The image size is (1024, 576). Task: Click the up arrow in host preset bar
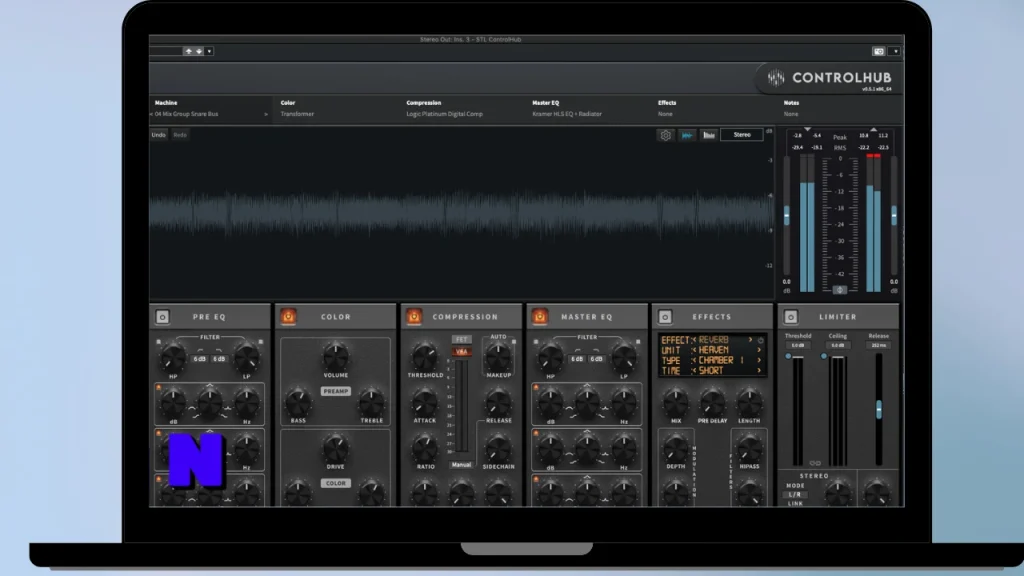pos(189,51)
